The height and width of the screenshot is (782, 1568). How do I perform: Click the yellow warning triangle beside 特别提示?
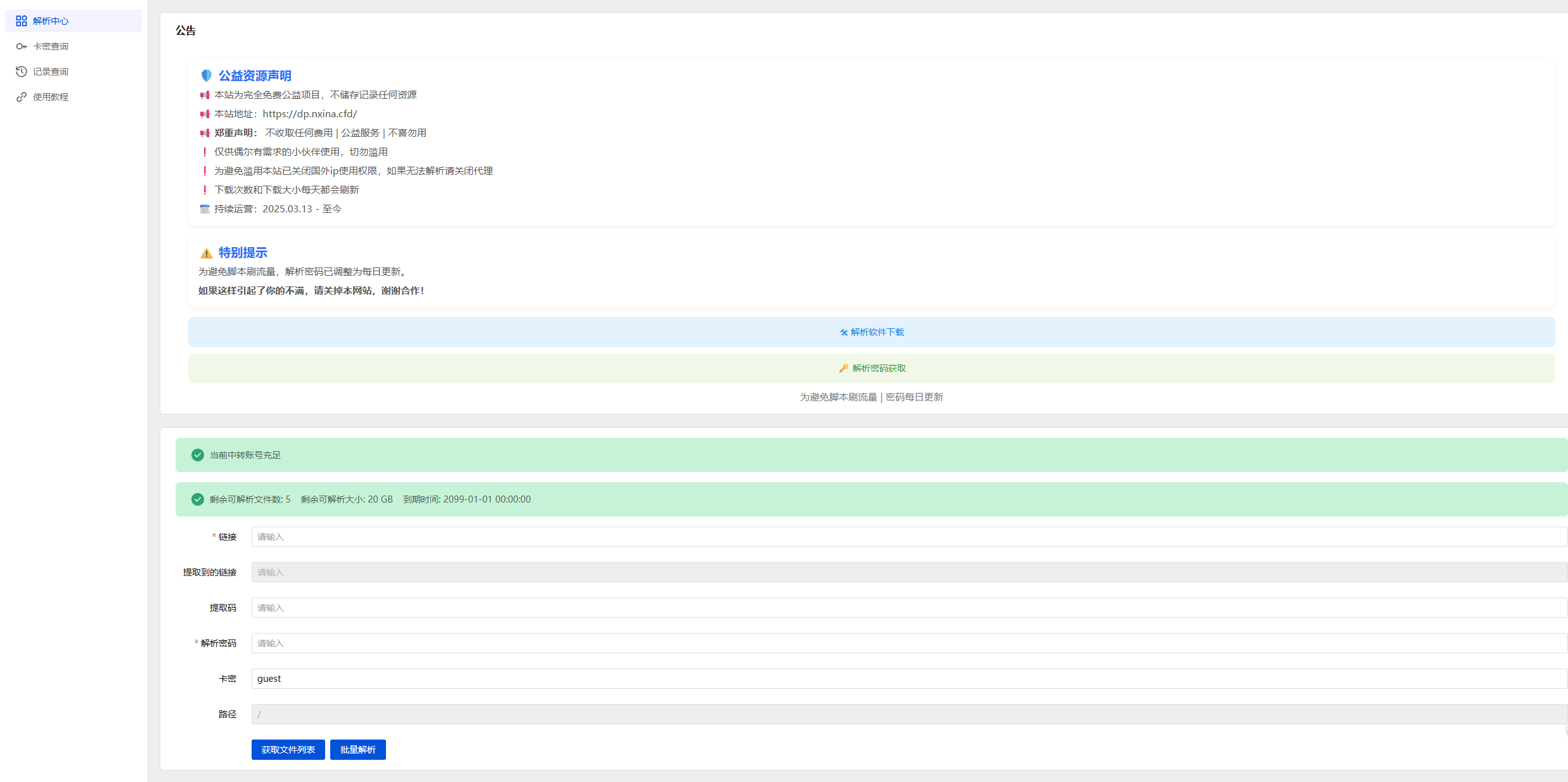(x=206, y=253)
